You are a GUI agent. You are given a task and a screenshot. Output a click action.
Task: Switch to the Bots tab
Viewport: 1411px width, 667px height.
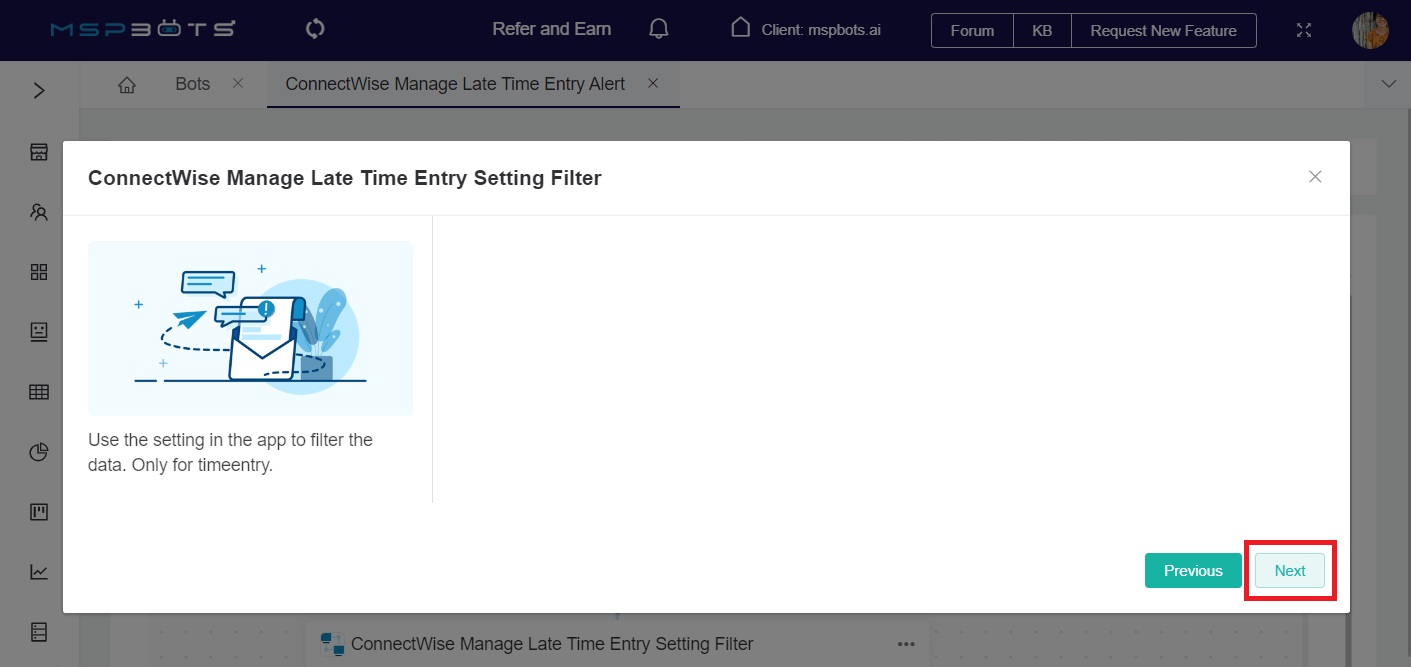pos(192,84)
